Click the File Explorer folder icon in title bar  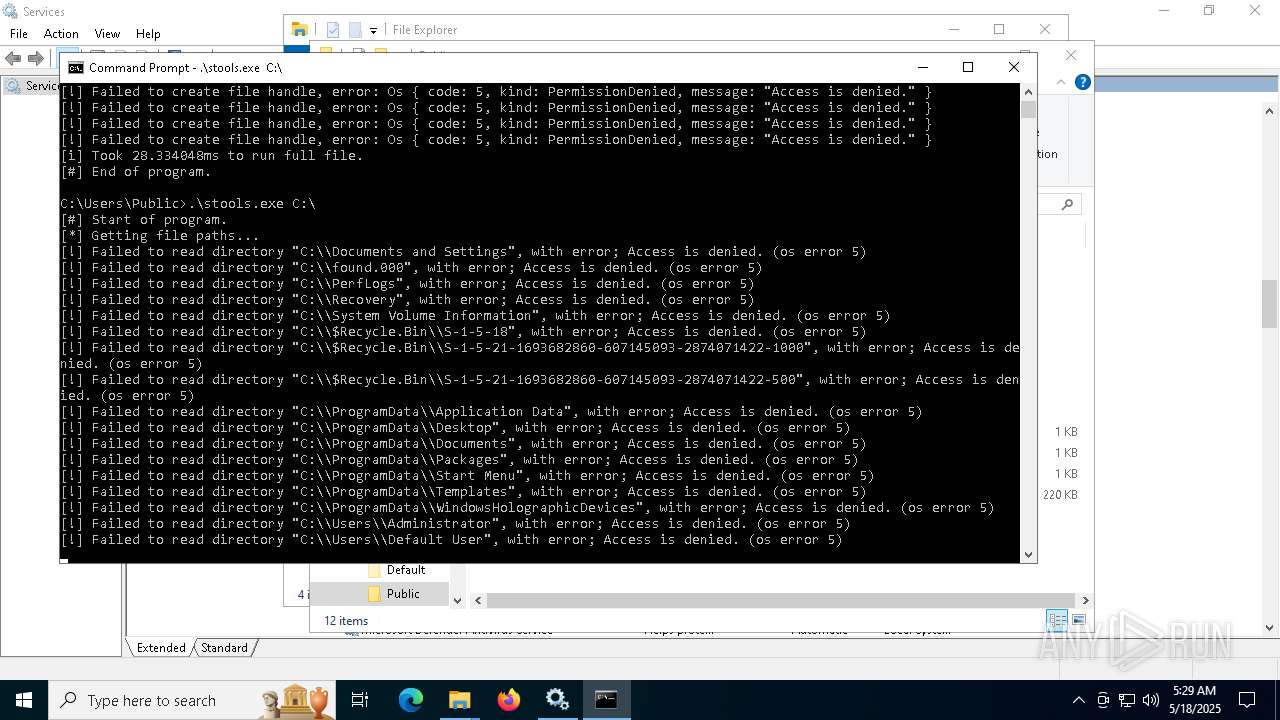coord(299,29)
